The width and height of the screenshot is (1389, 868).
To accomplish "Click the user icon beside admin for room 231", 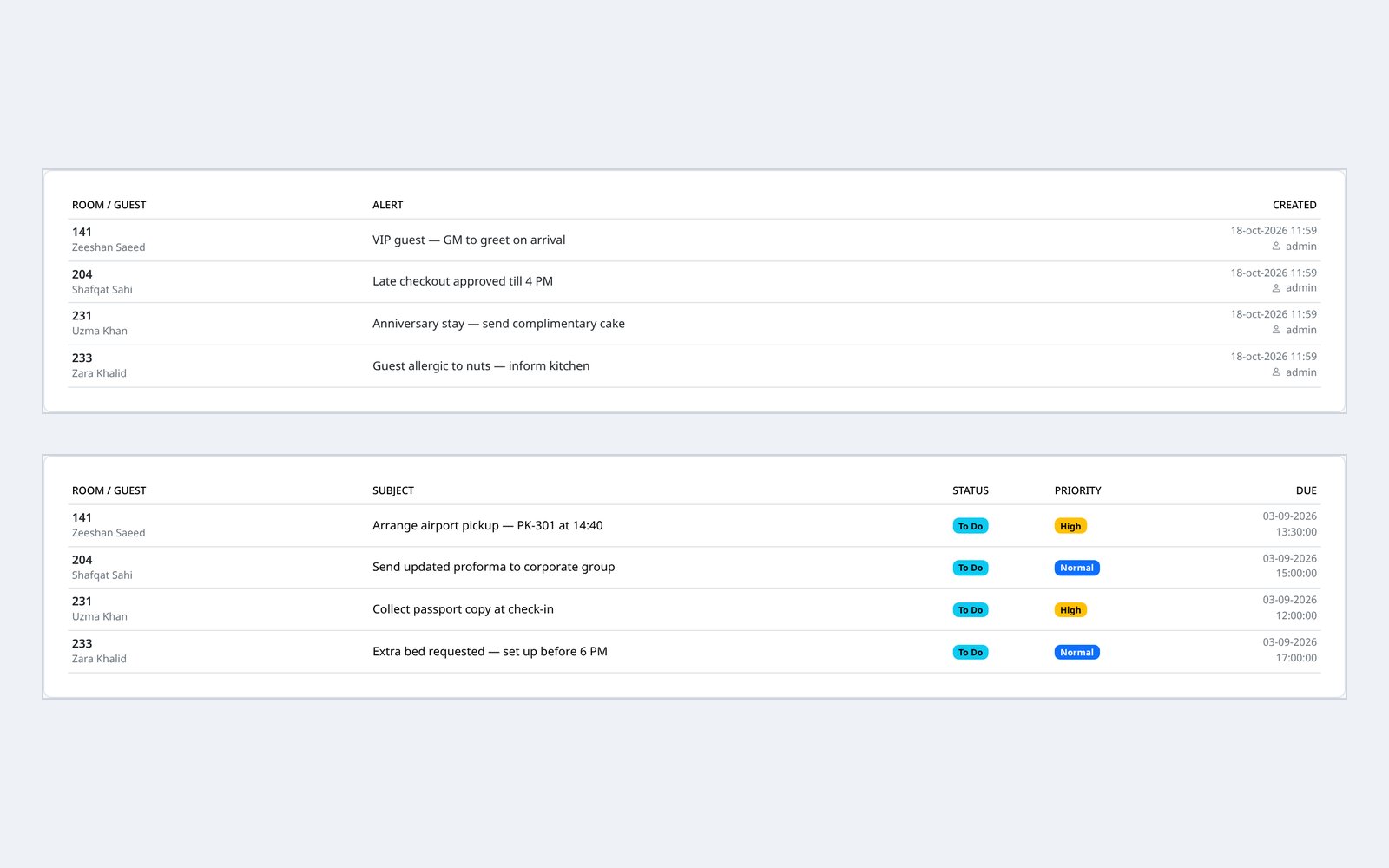I will 1276,330.
